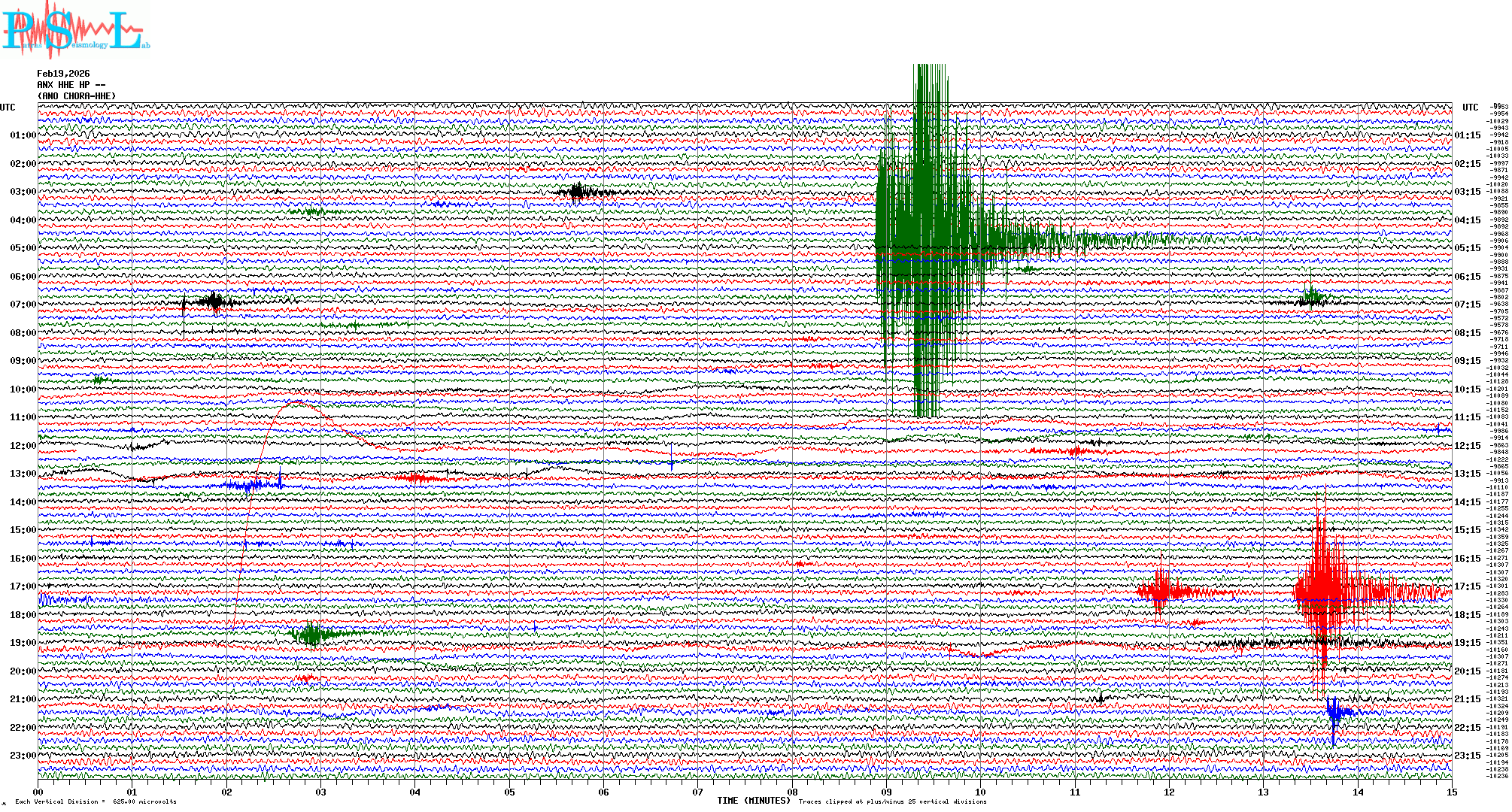Click the right 19:15 time label

pyautogui.click(x=1468, y=643)
